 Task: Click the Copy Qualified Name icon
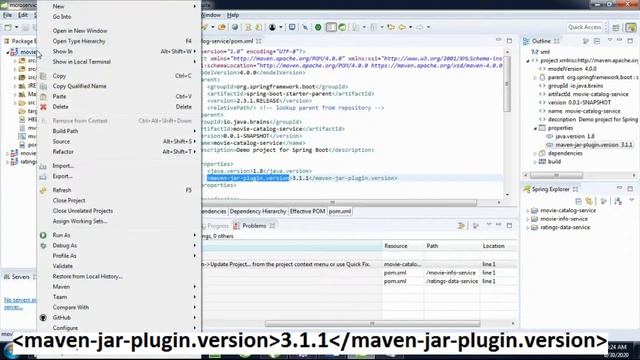43,87
